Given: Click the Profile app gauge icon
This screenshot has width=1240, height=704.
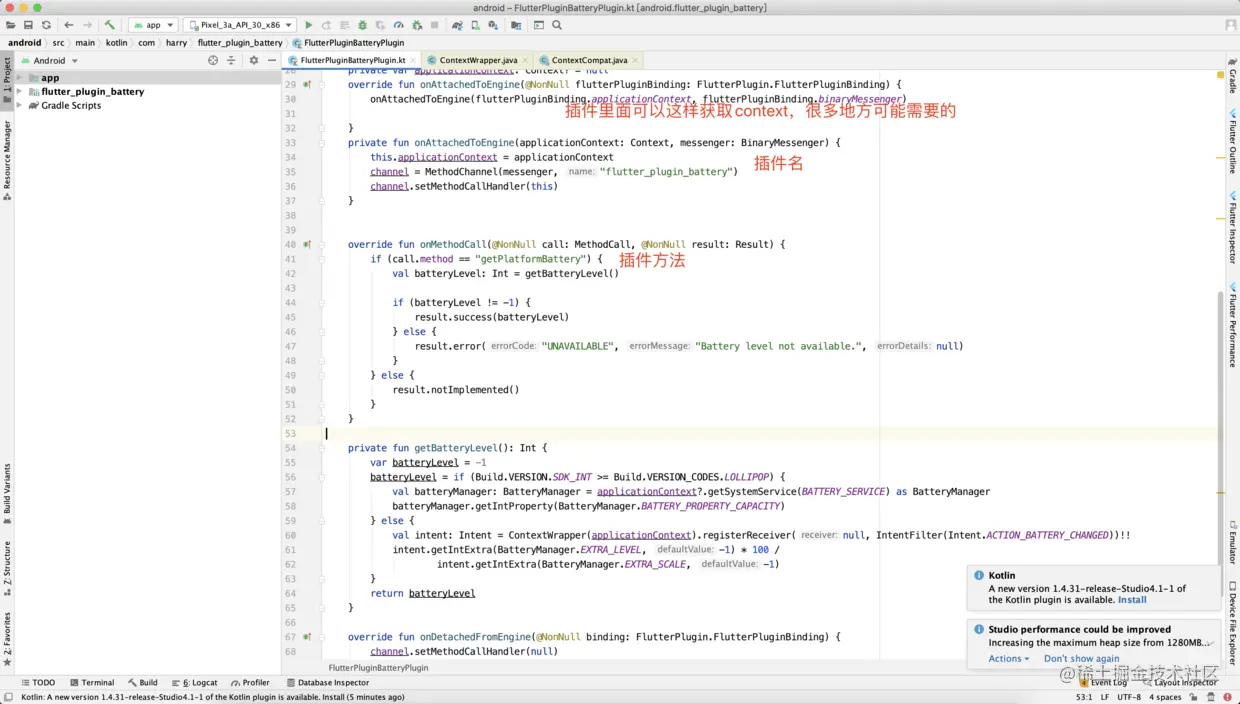Looking at the screenshot, I should pos(398,25).
